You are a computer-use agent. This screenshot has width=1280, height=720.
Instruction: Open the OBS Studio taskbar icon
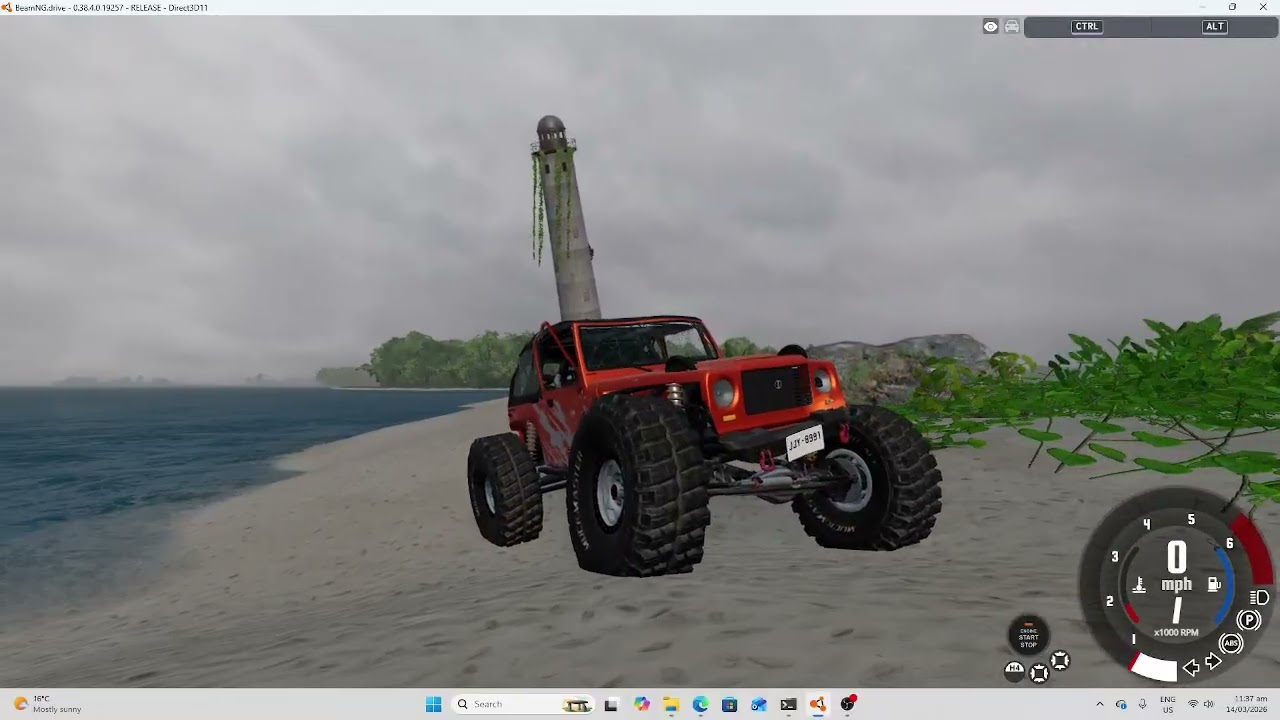click(848, 704)
